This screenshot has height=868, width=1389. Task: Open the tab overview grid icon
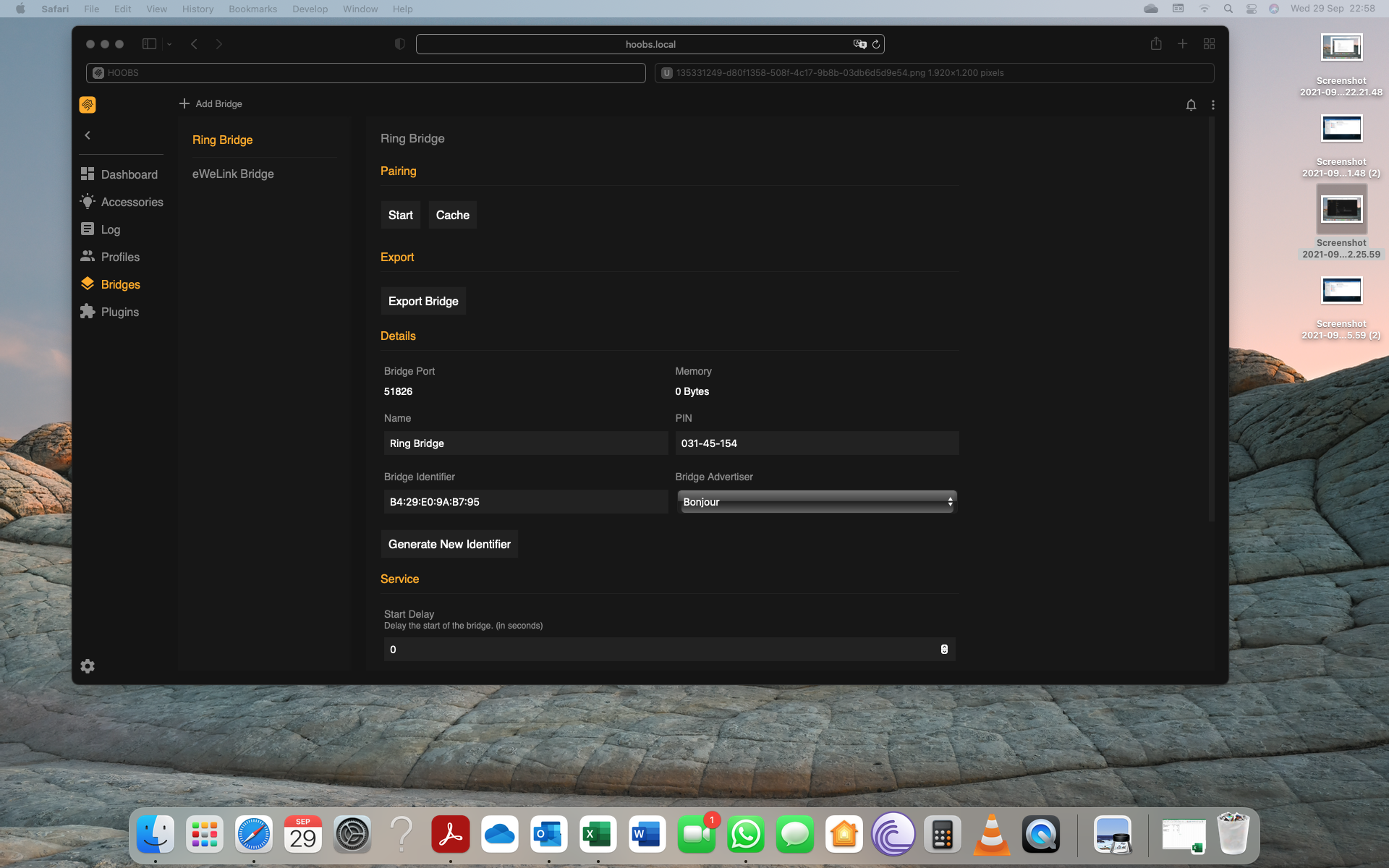pyautogui.click(x=1208, y=44)
